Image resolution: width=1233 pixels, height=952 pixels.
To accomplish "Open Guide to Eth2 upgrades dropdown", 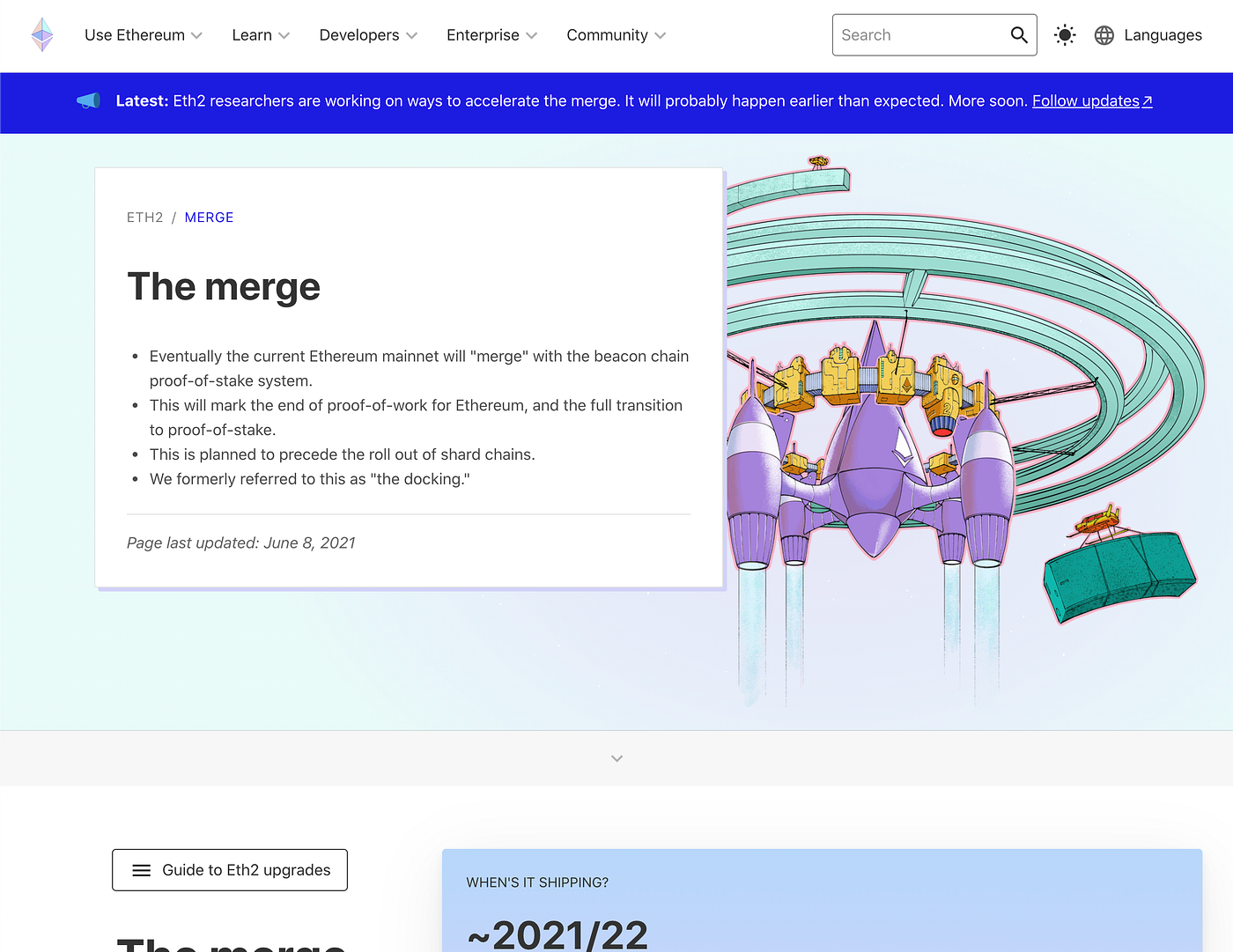I will [x=230, y=870].
